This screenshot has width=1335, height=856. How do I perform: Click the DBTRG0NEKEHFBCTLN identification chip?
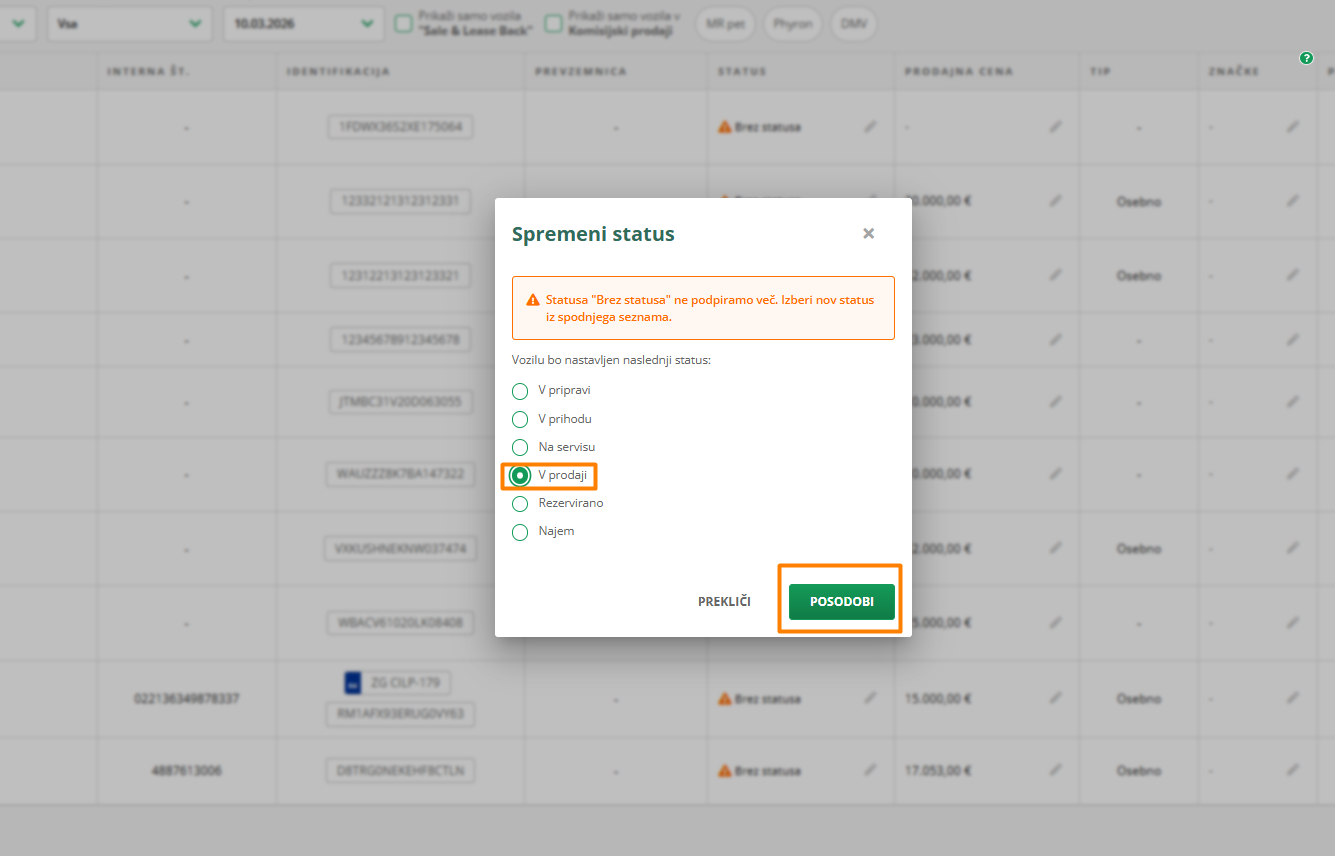coord(399,771)
